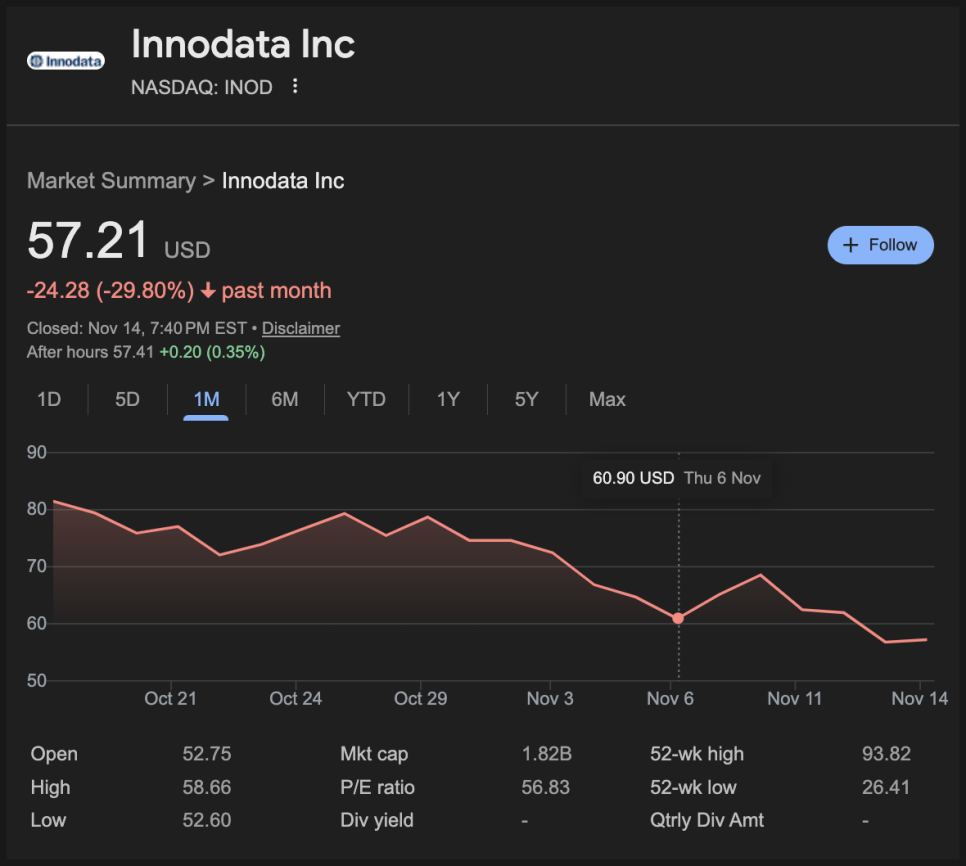The image size is (966, 866).
Task: Switch to YTD chart view
Action: click(x=366, y=399)
